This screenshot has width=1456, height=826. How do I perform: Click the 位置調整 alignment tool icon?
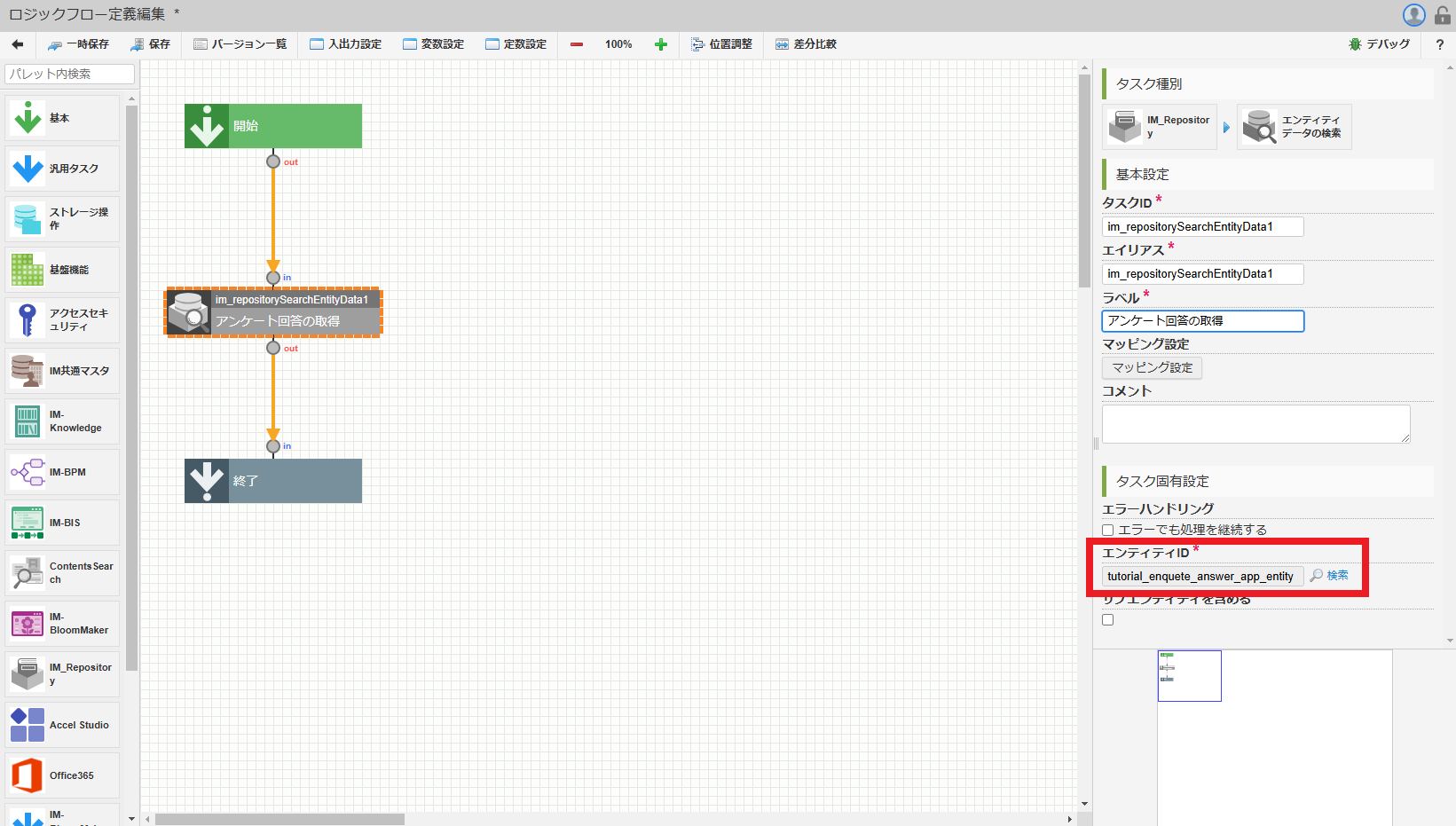tap(697, 43)
